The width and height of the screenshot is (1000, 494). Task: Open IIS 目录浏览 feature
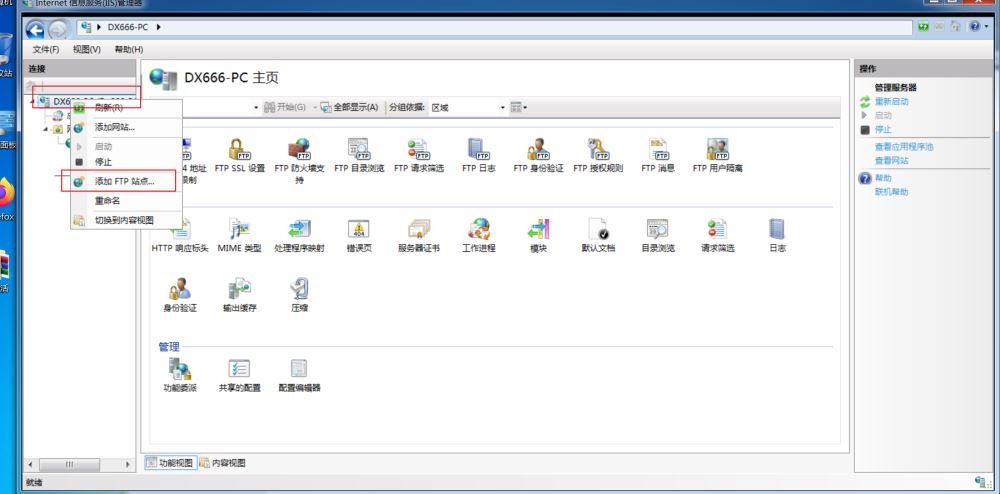[x=658, y=235]
